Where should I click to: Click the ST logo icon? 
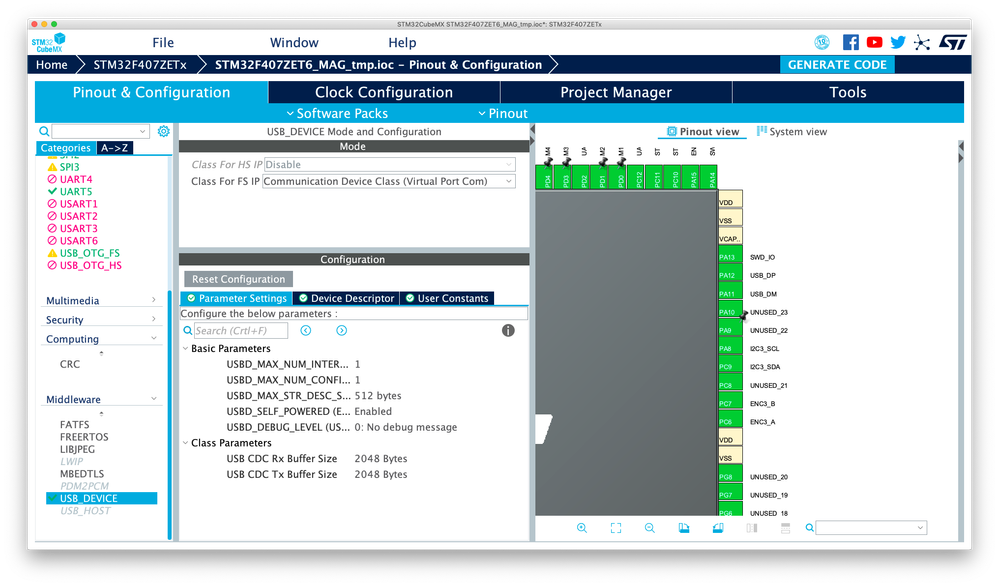[x=952, y=43]
